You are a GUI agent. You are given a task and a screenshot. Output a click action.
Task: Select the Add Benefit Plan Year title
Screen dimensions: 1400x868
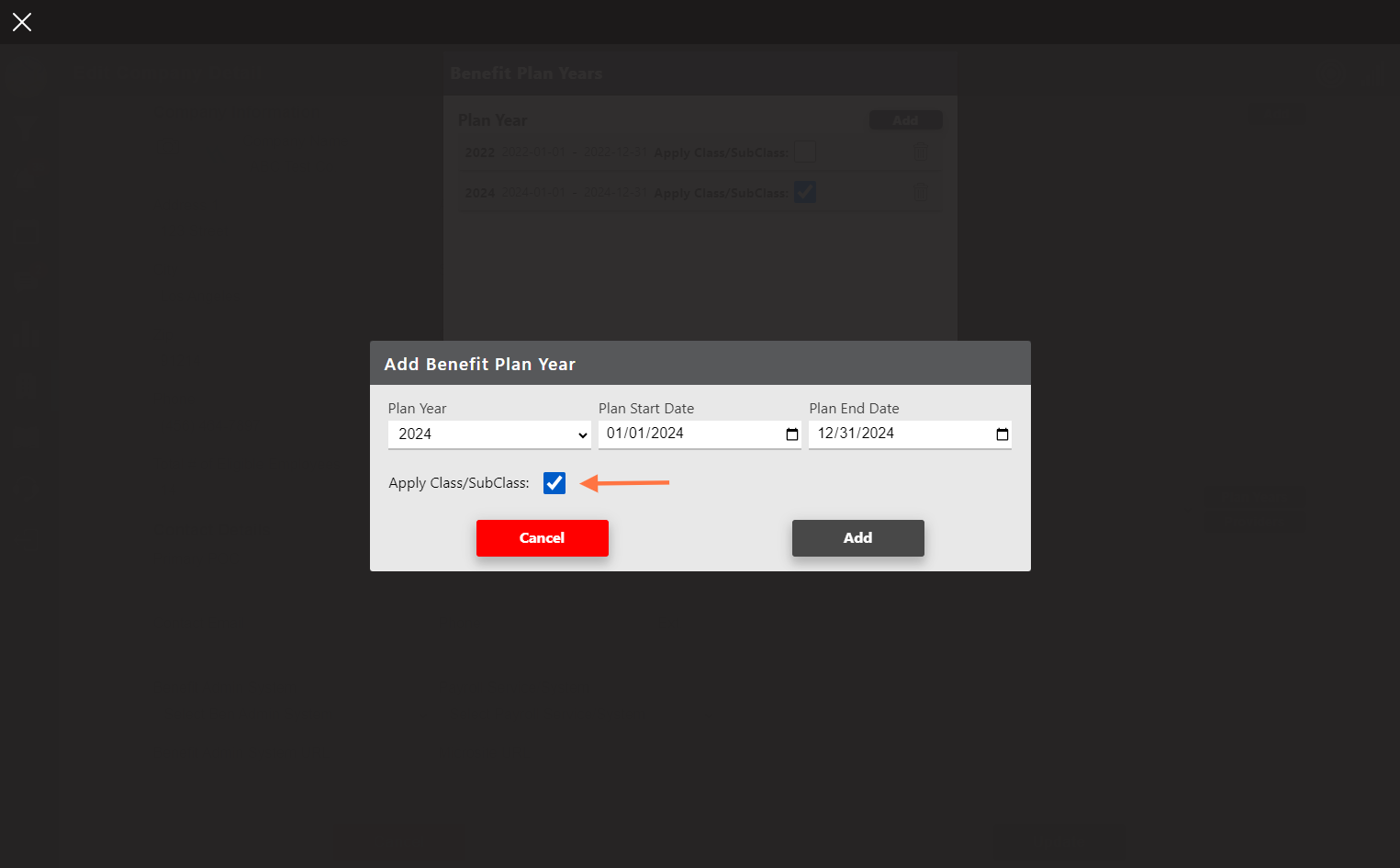pyautogui.click(x=480, y=364)
